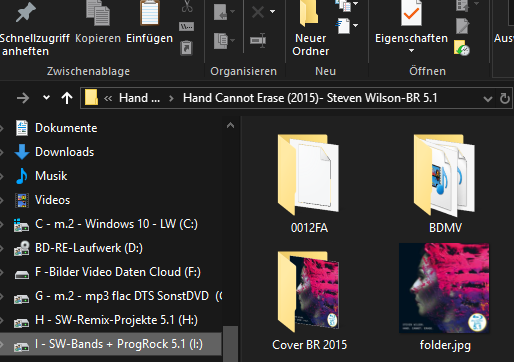The width and height of the screenshot is (514, 362).
Task: Create a Neuer Ordner
Action: pos(310,29)
